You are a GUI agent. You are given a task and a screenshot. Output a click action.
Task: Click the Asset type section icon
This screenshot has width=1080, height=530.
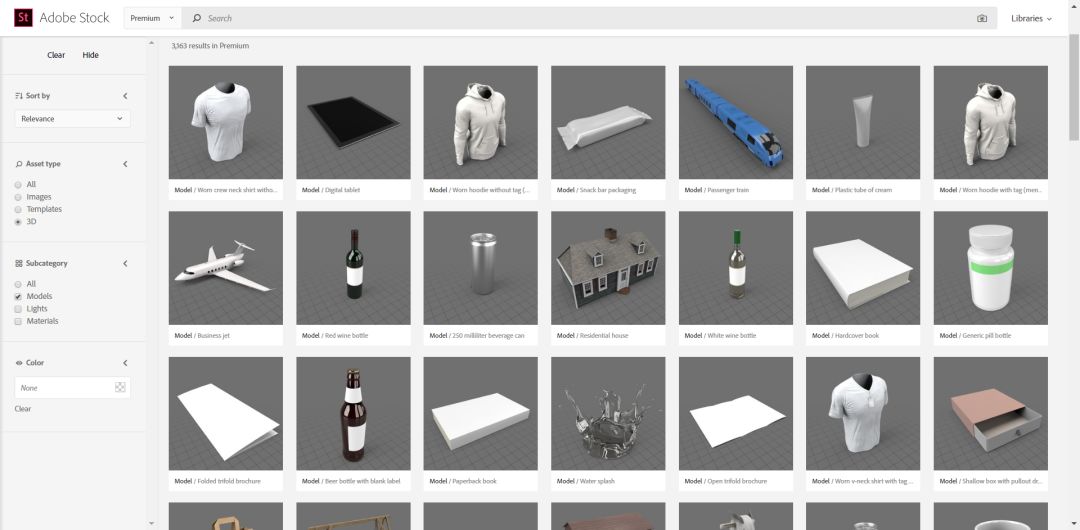pos(19,164)
